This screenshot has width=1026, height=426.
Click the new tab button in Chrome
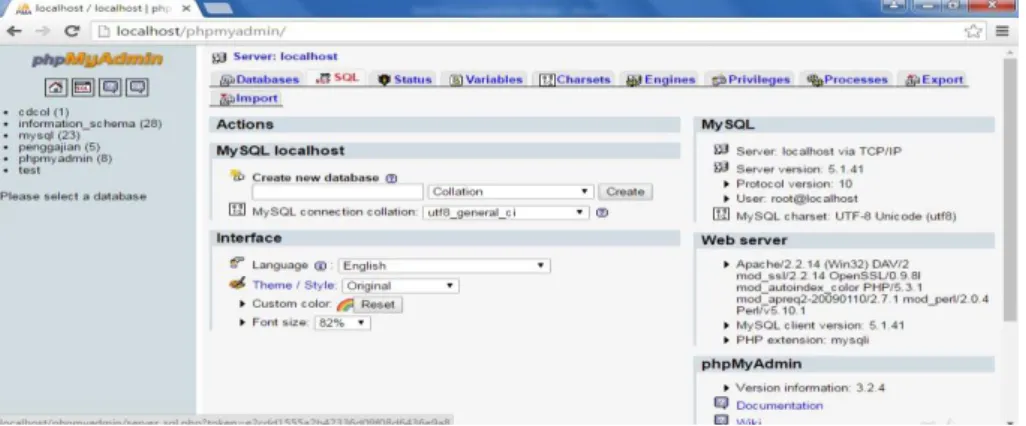point(219,9)
